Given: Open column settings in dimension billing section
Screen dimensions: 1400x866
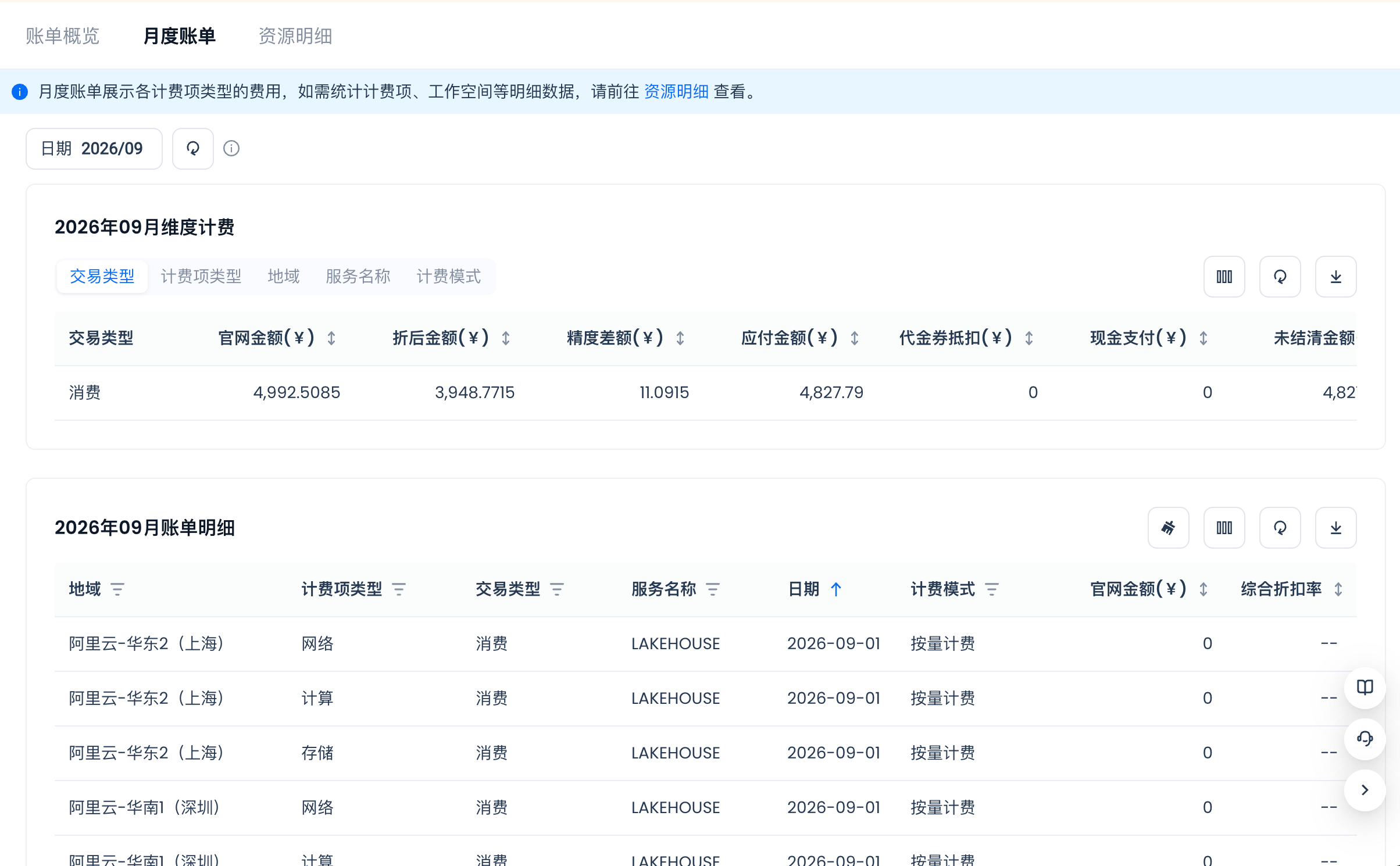Looking at the screenshot, I should 1224,277.
